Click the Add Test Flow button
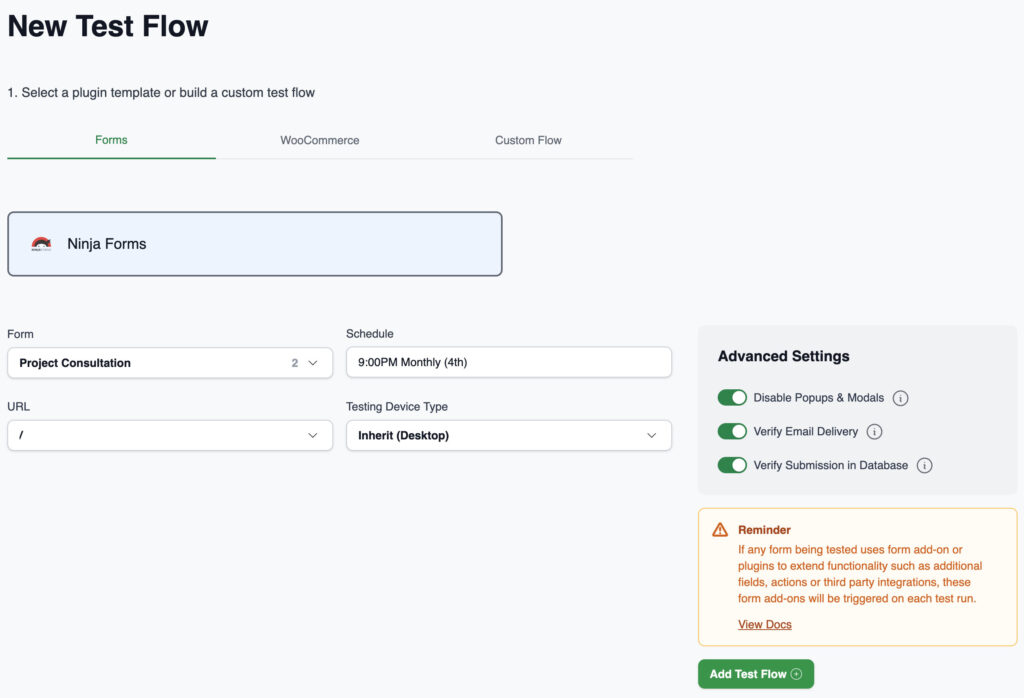The image size is (1024, 698). pos(748,674)
